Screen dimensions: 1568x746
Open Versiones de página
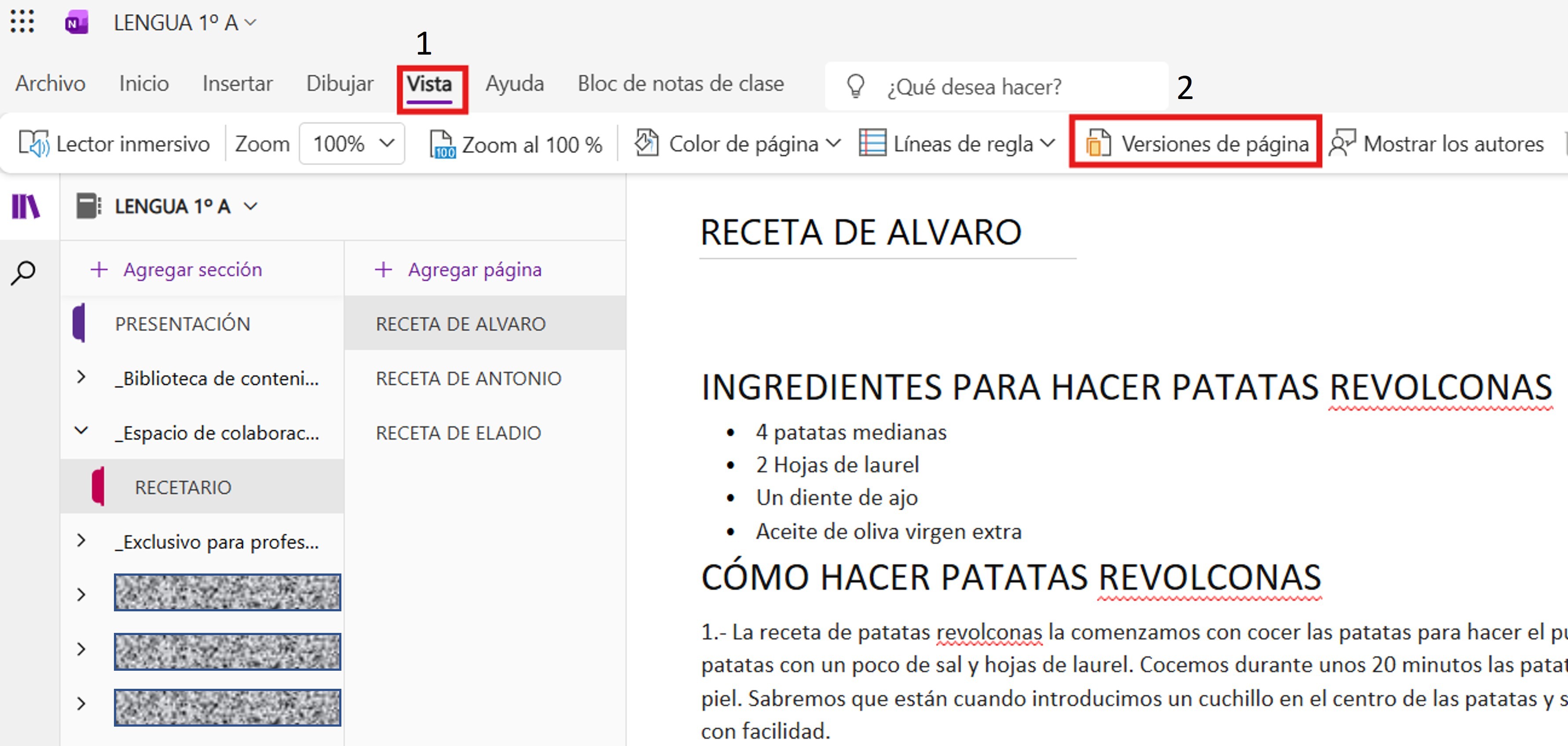tap(1195, 144)
